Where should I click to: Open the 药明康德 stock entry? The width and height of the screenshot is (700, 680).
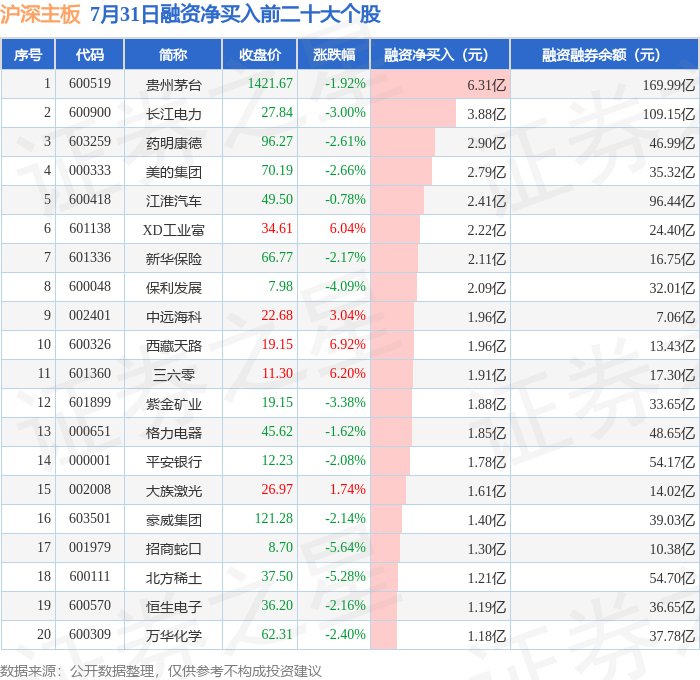pyautogui.click(x=173, y=142)
